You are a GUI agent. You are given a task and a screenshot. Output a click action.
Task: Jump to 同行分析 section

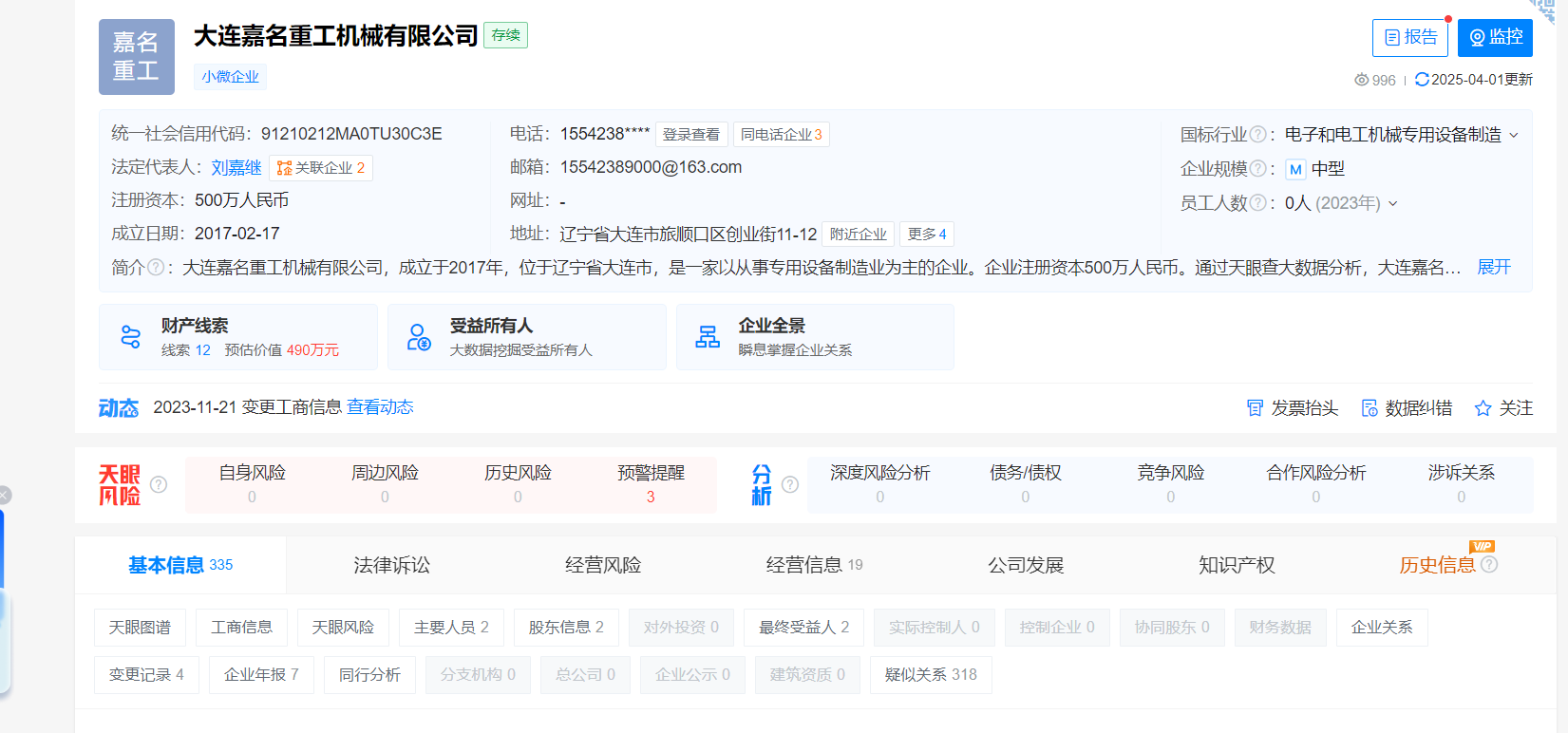369,674
